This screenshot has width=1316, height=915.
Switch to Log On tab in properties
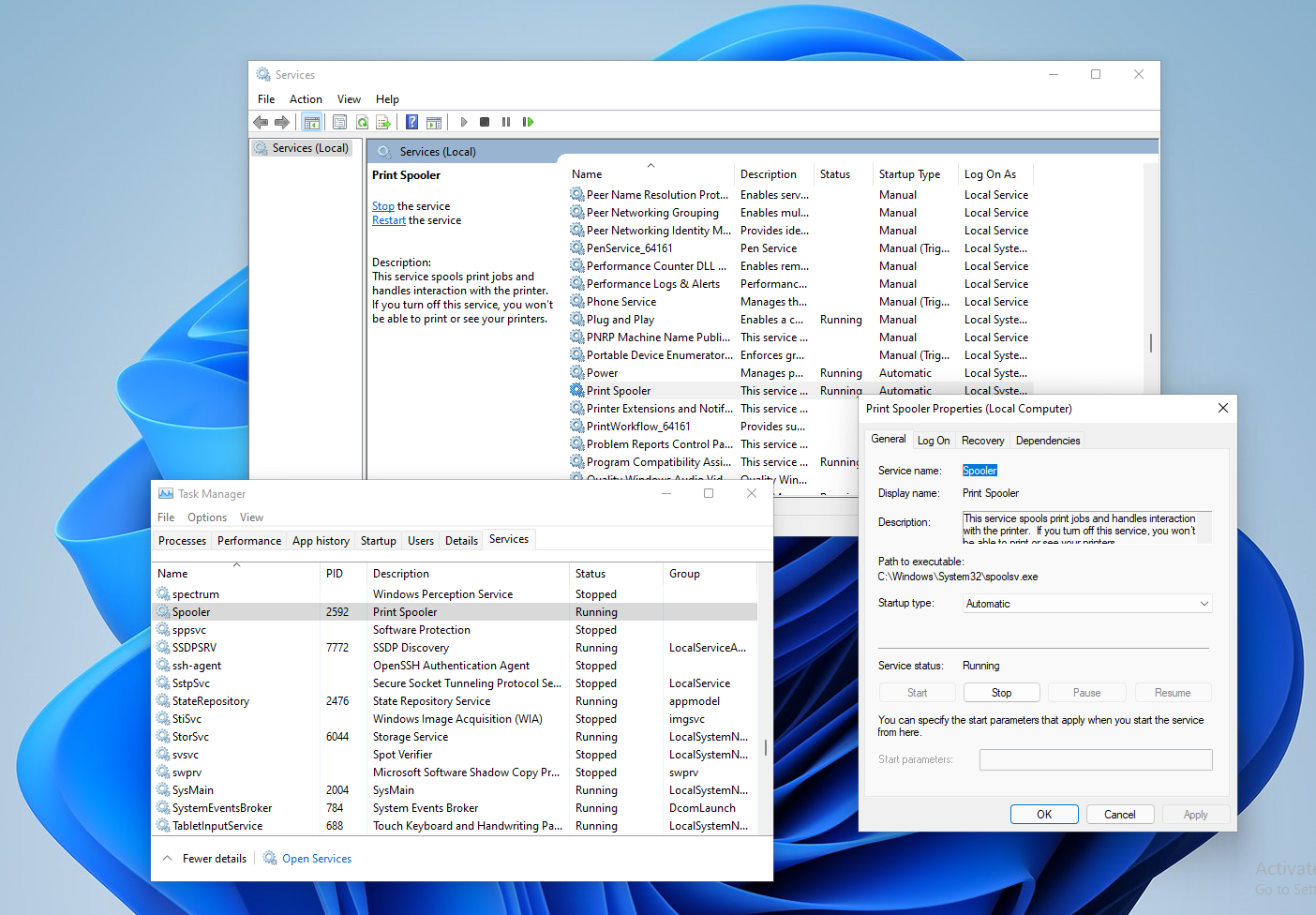click(x=934, y=440)
